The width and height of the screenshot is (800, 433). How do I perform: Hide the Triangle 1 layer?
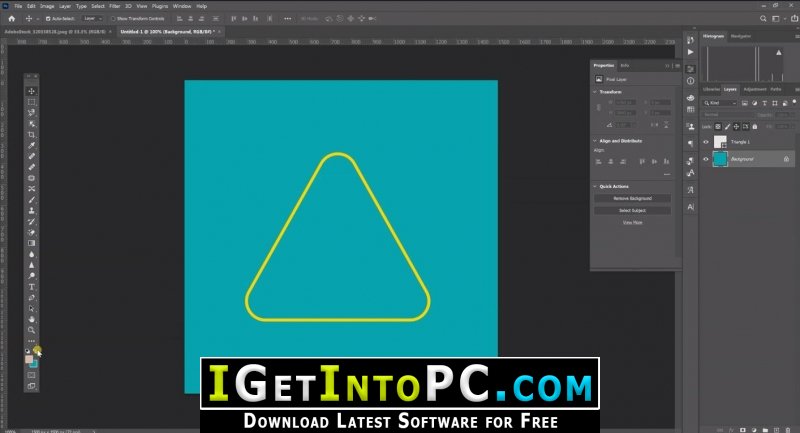[x=706, y=142]
